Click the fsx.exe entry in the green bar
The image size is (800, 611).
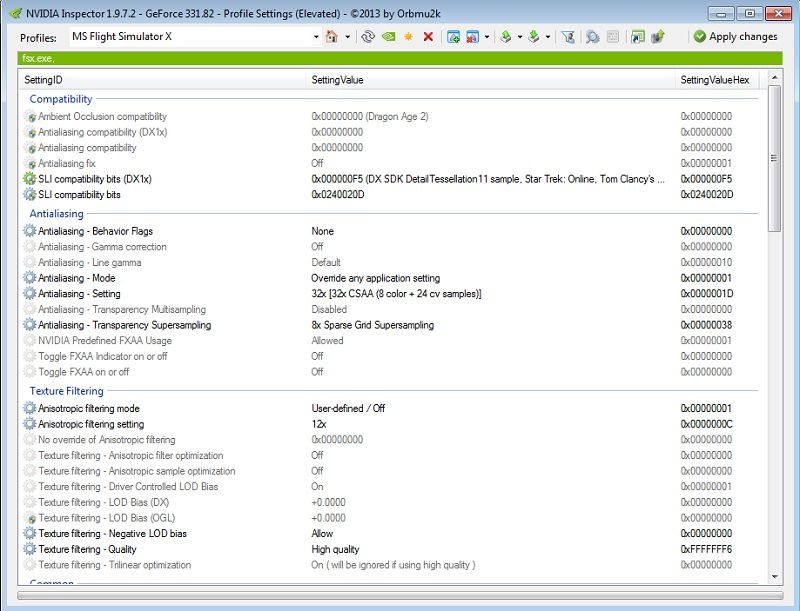click(38, 58)
